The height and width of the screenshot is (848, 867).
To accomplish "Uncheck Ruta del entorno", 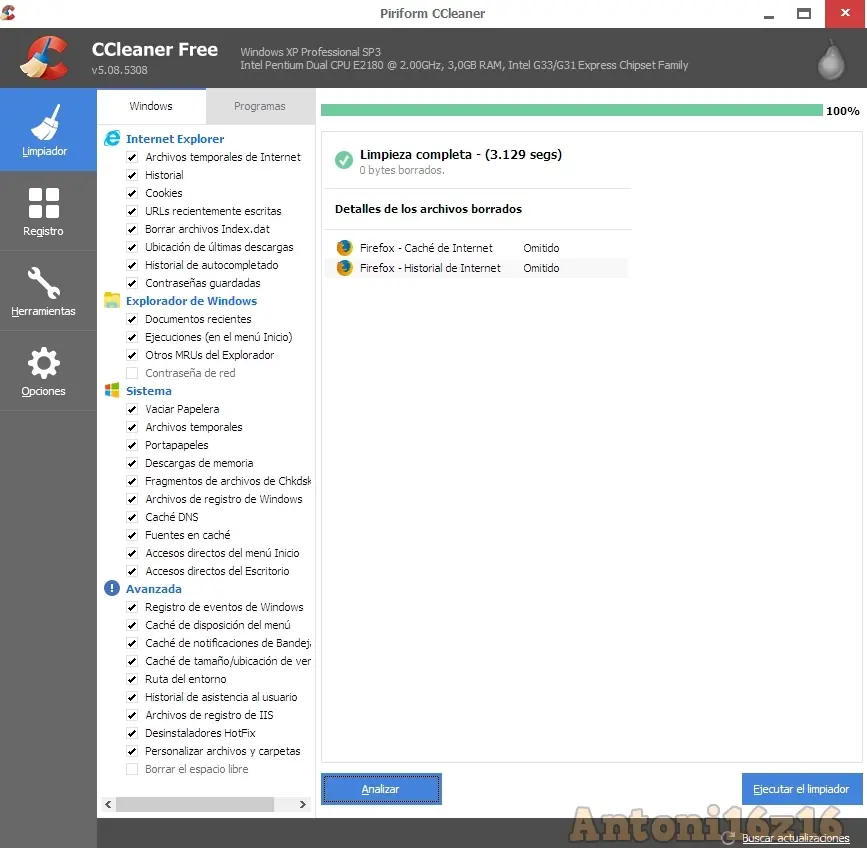I will (x=132, y=679).
